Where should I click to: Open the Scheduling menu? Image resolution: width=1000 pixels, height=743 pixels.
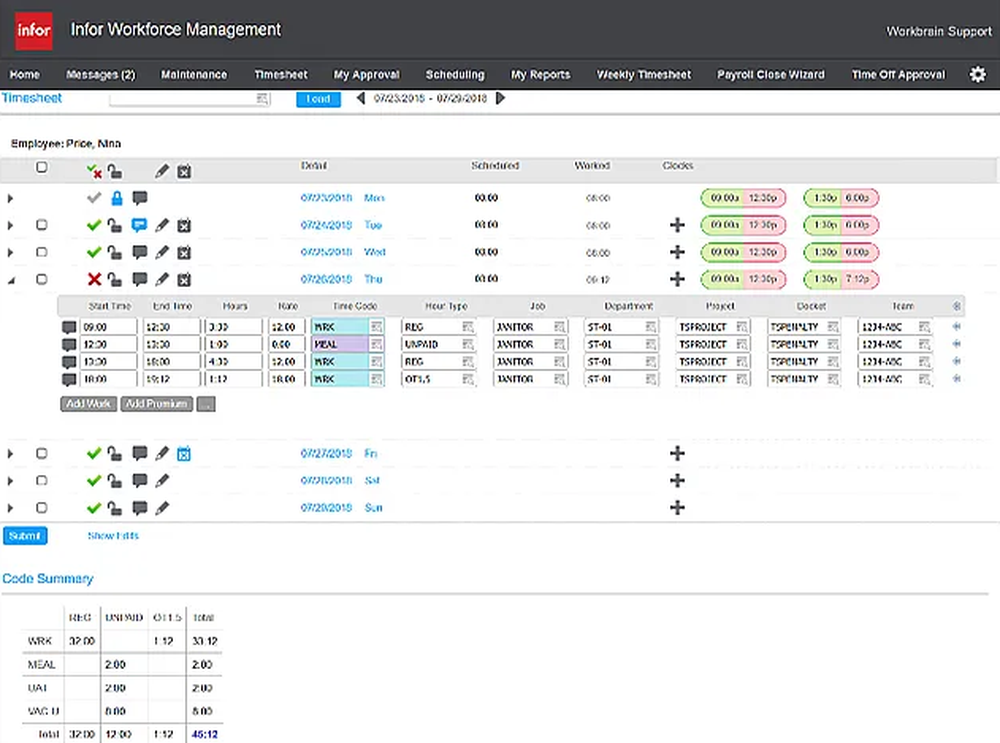454,74
